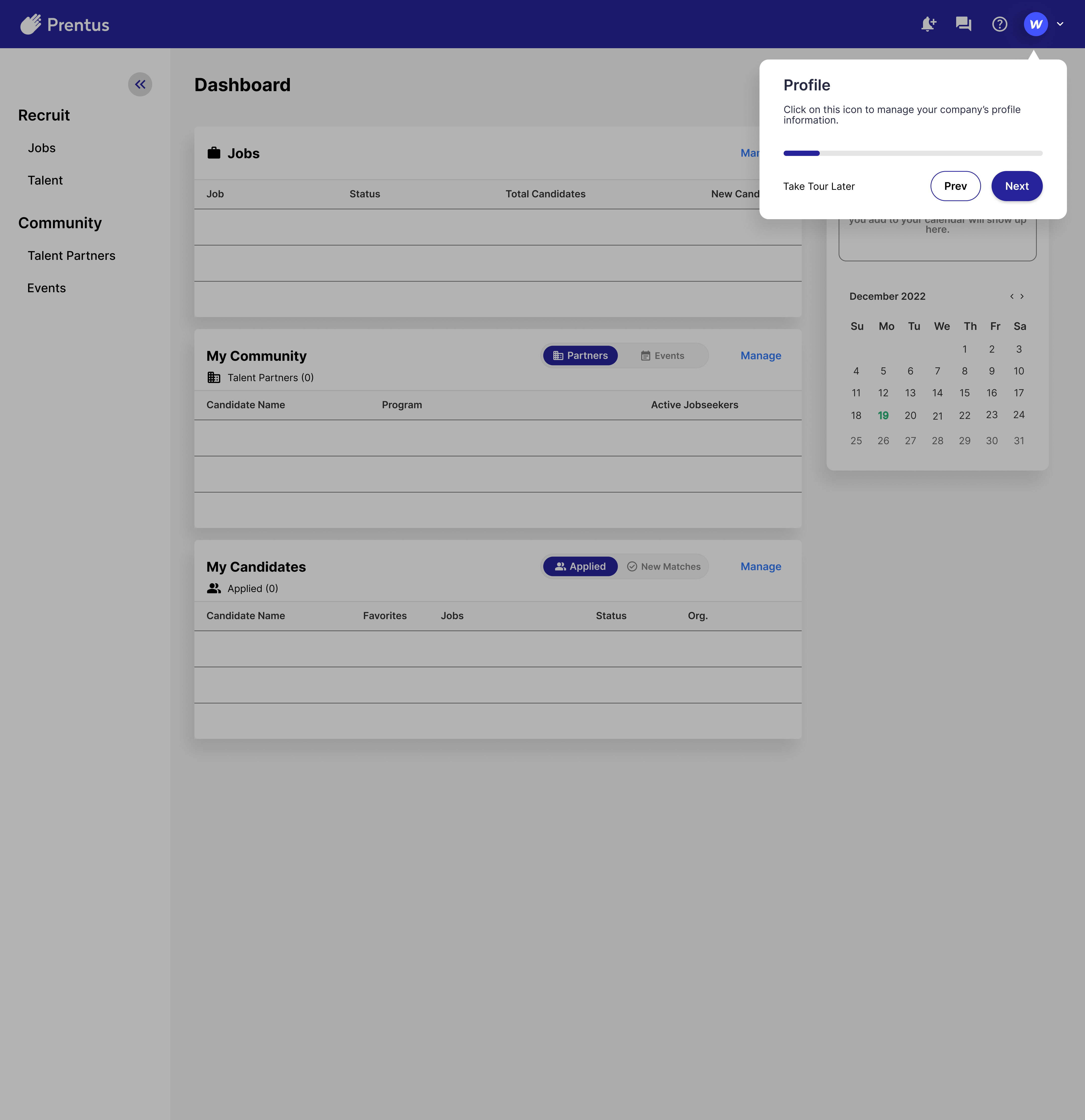Image resolution: width=1085 pixels, height=1120 pixels.
Task: Open Talent in the sidebar
Action: tap(45, 181)
